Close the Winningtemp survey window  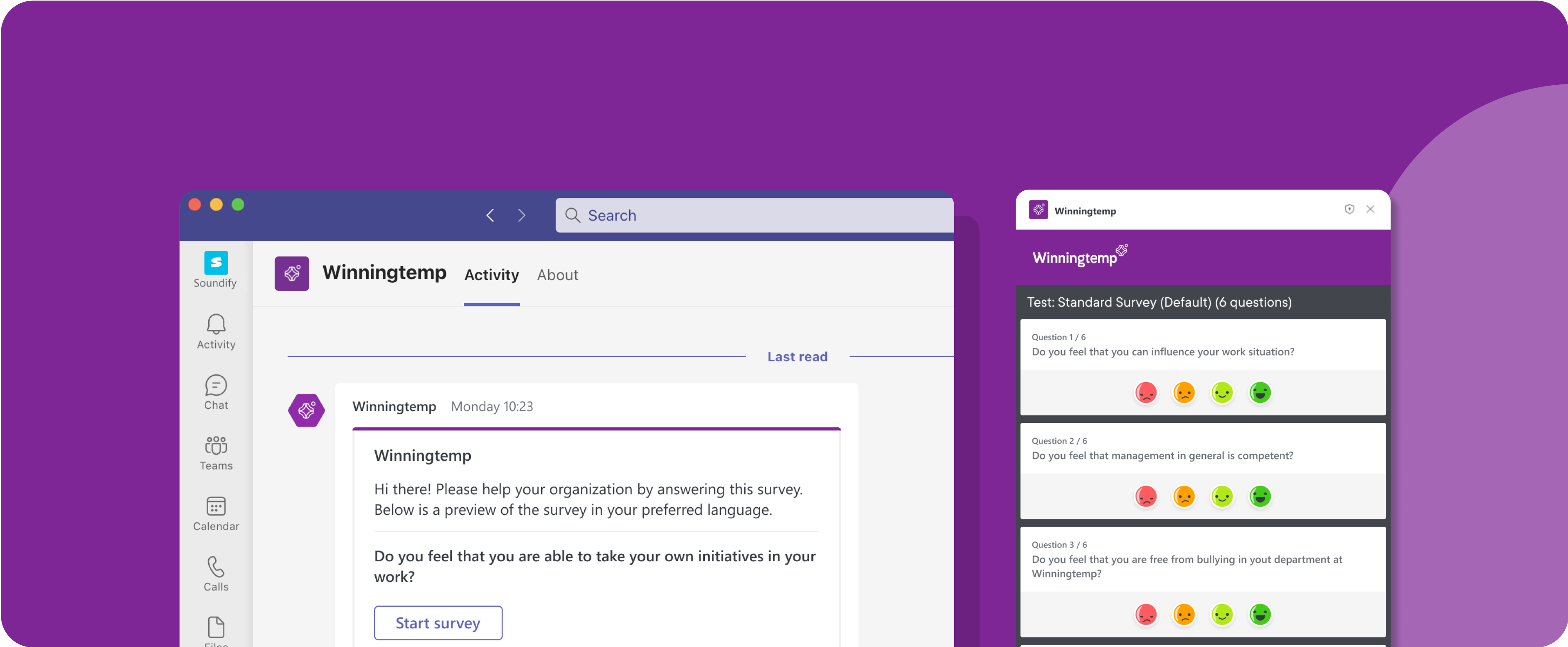1370,209
